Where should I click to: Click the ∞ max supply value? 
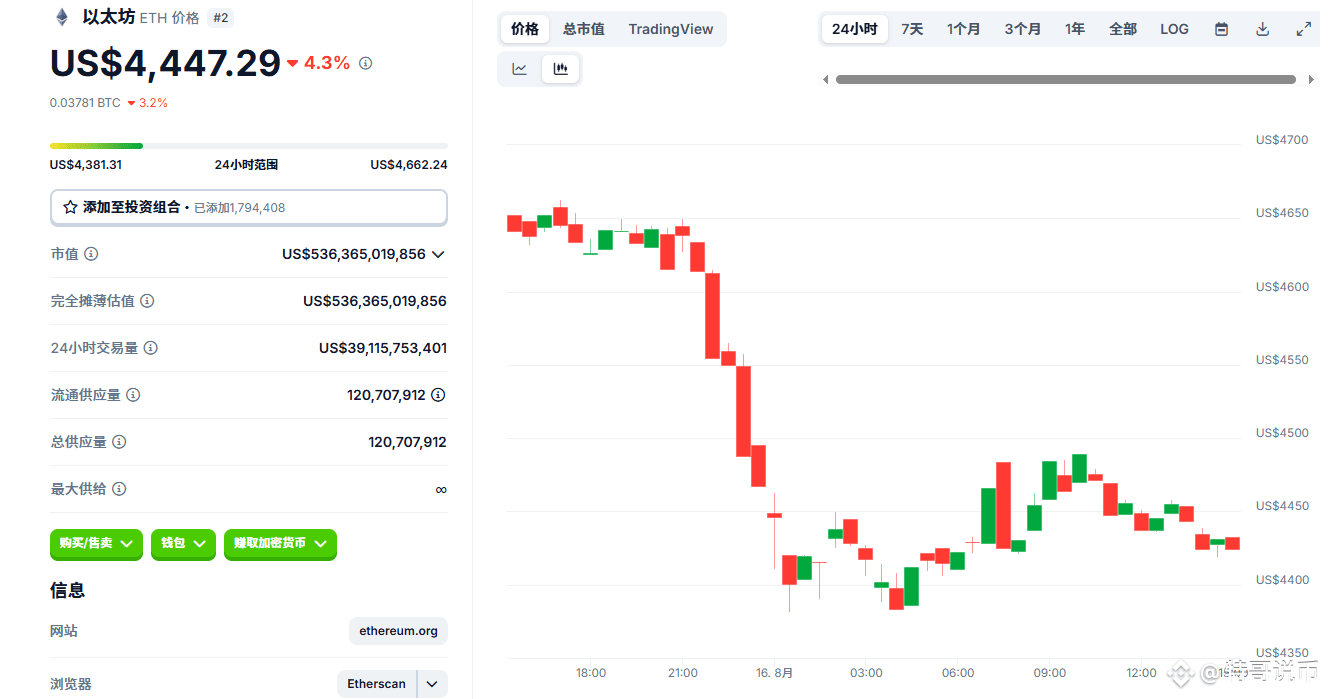pyautogui.click(x=441, y=489)
